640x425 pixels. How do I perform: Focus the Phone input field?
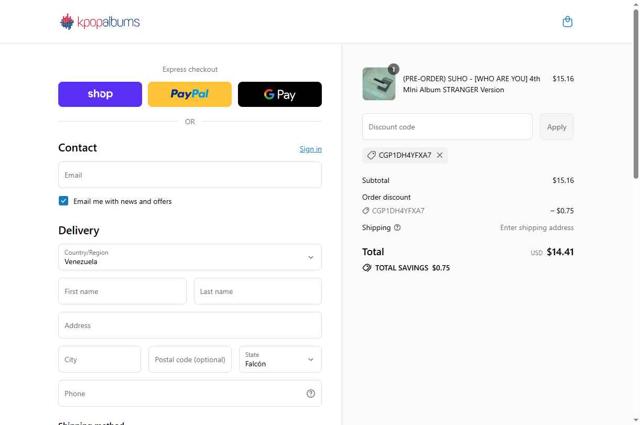tap(190, 394)
